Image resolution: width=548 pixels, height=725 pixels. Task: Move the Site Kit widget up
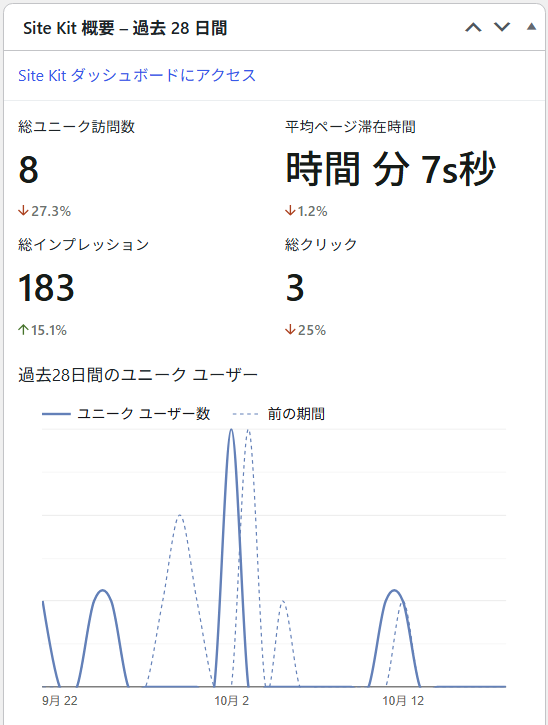tap(473, 27)
